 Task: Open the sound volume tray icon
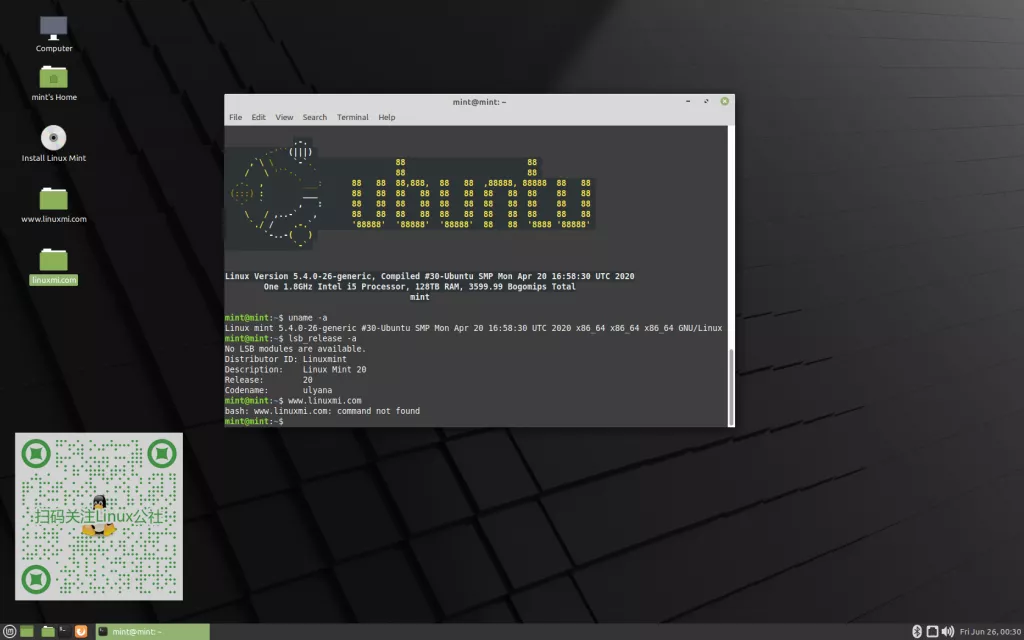pos(948,632)
